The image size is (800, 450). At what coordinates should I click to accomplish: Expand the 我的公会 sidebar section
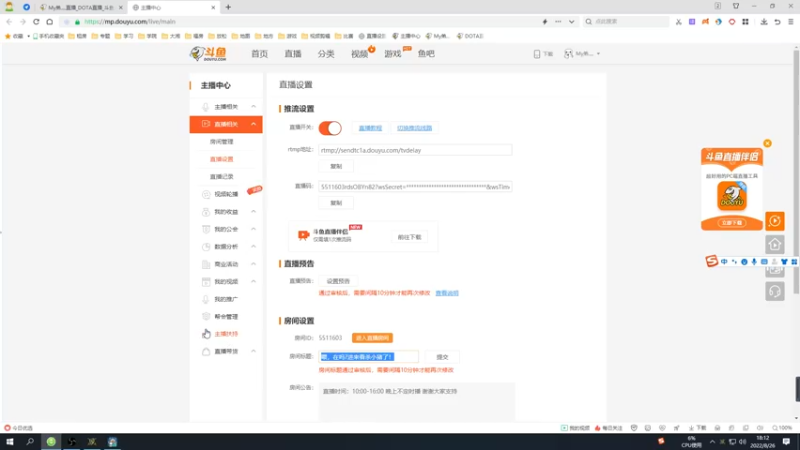tap(254, 229)
